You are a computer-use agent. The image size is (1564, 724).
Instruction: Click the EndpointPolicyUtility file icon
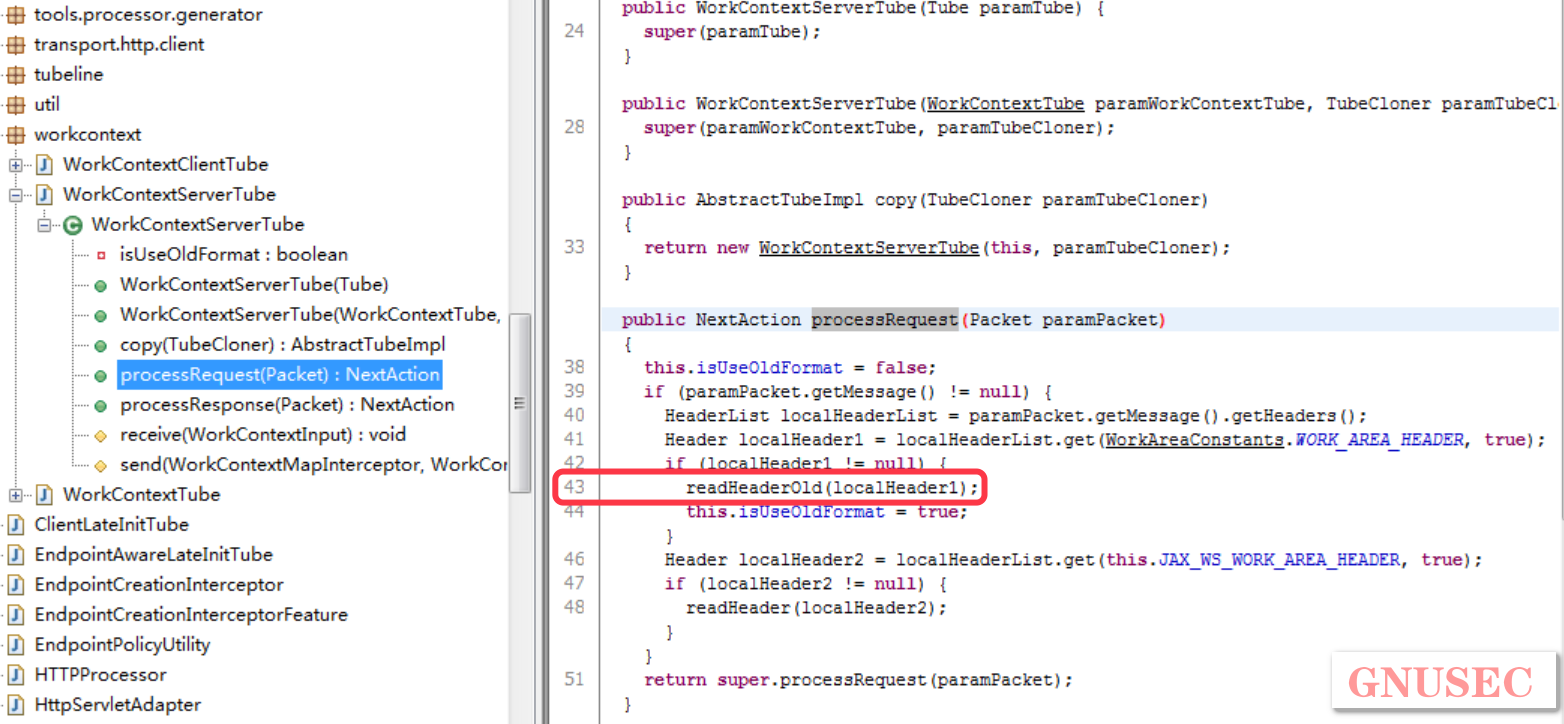15,645
